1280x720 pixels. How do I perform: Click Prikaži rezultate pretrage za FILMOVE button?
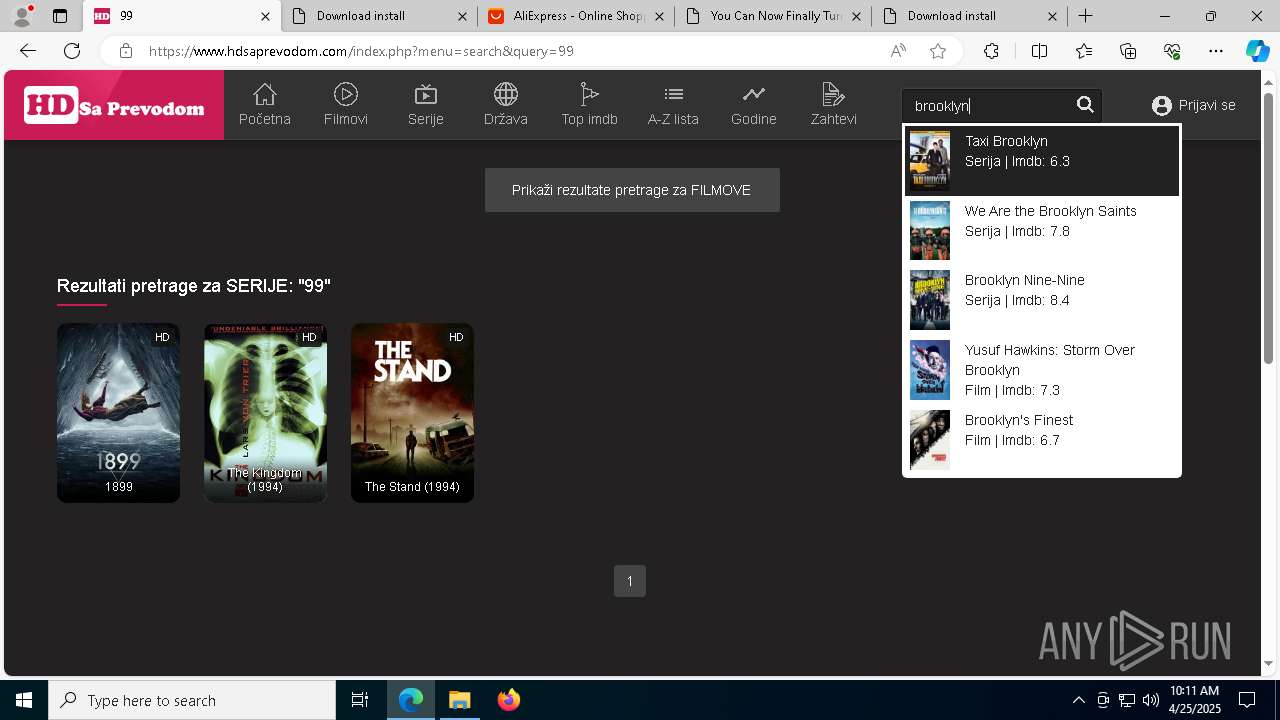[632, 190]
